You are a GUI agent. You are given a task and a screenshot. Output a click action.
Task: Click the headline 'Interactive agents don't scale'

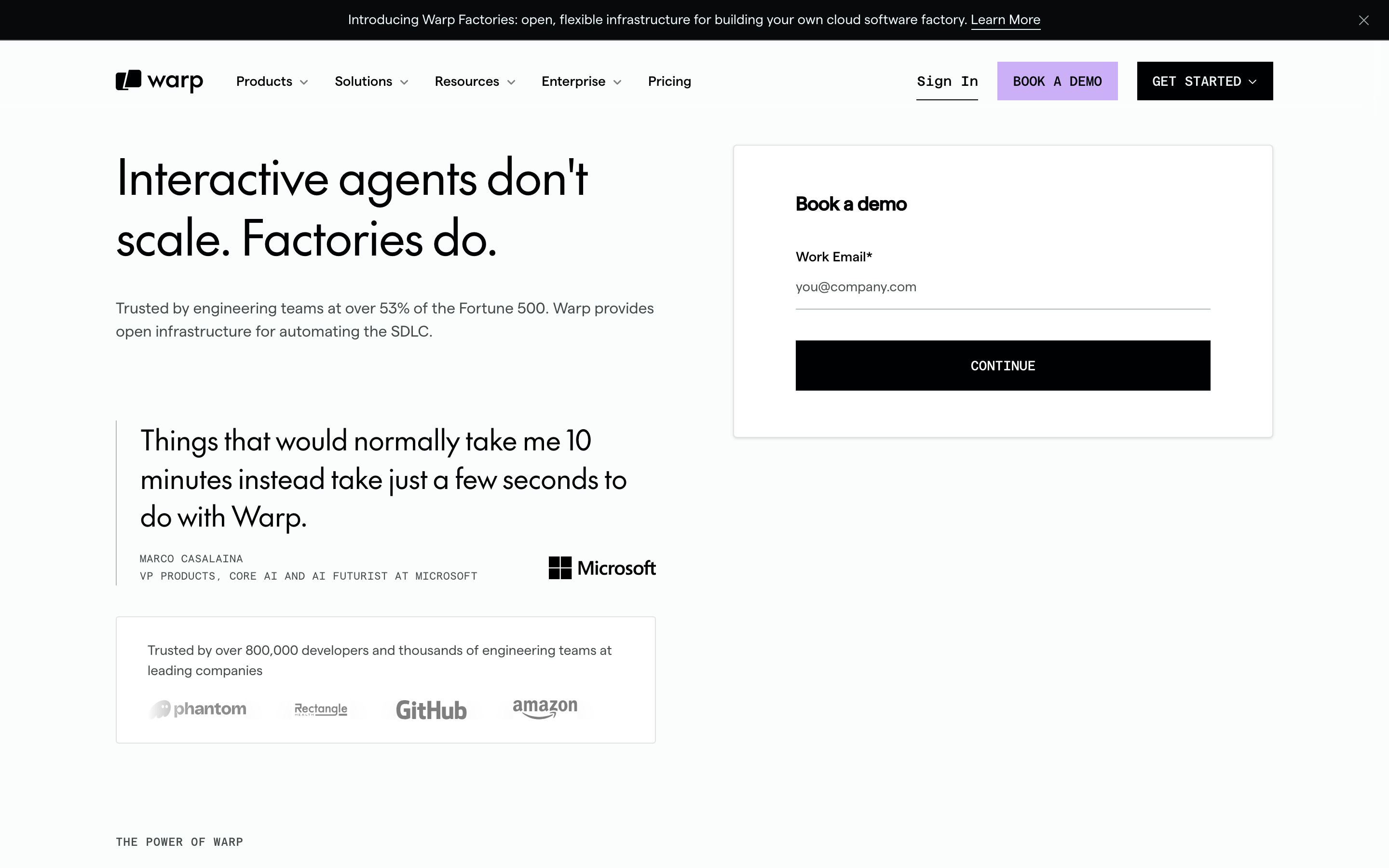click(x=352, y=208)
